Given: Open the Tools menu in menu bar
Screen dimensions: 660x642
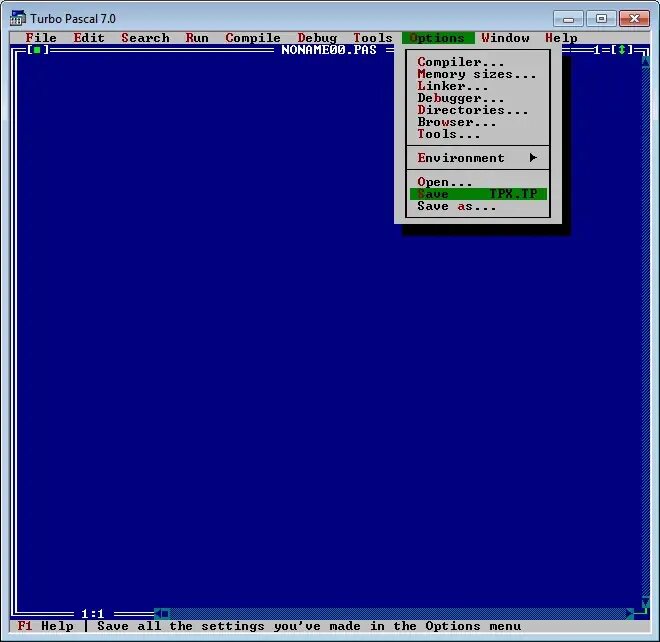Looking at the screenshot, I should click(x=373, y=38).
